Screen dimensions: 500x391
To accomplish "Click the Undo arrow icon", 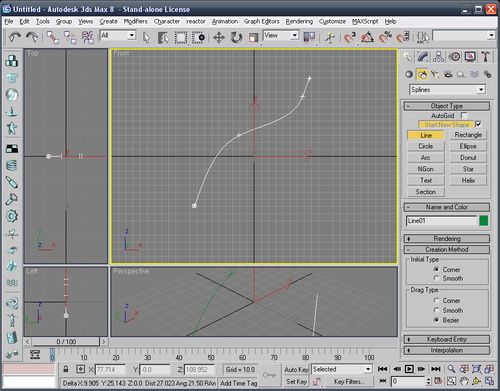I will [14, 37].
